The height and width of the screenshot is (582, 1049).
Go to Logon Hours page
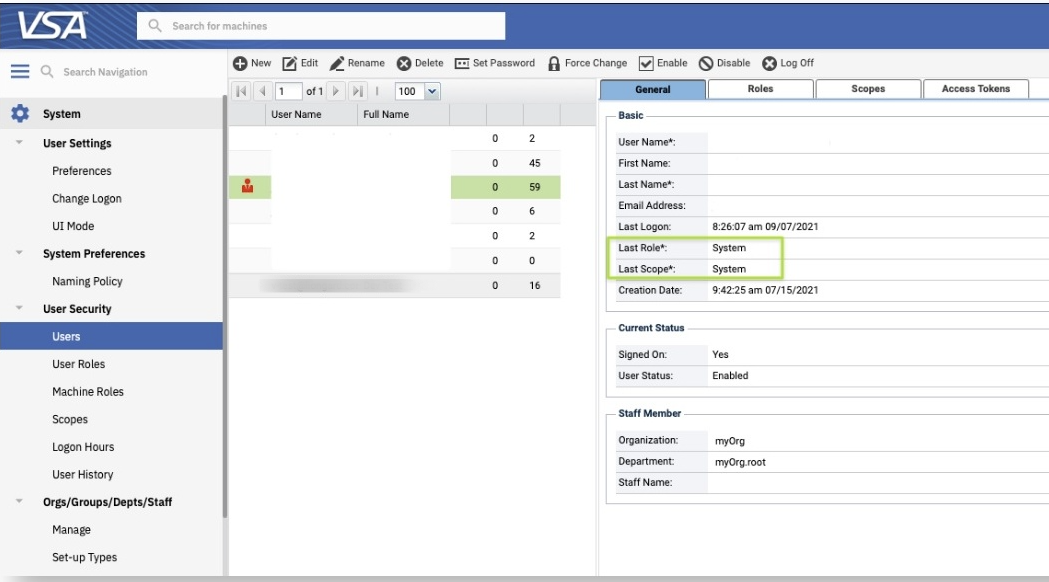[x=83, y=447]
